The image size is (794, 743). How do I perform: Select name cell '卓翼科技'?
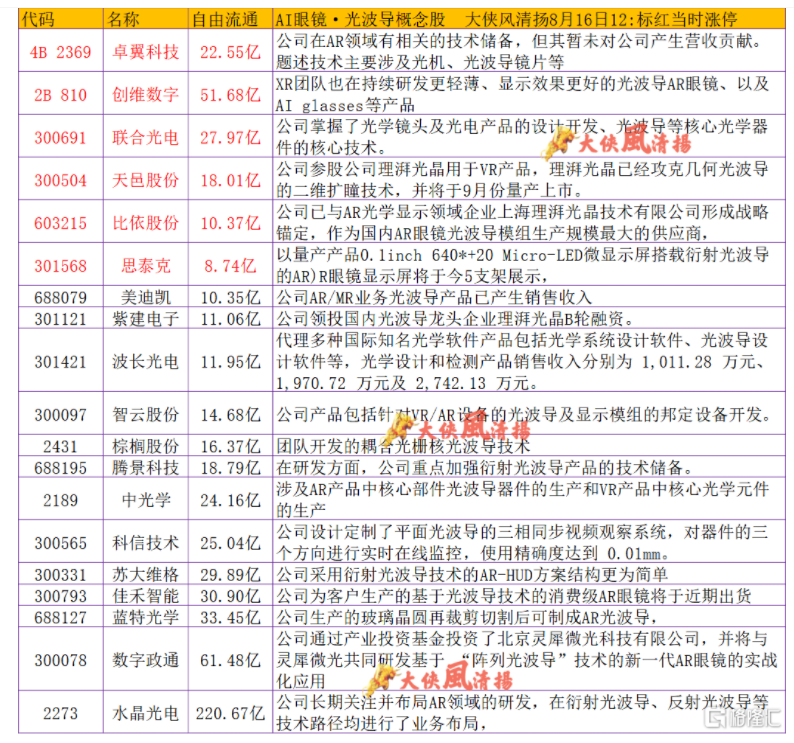(146, 51)
